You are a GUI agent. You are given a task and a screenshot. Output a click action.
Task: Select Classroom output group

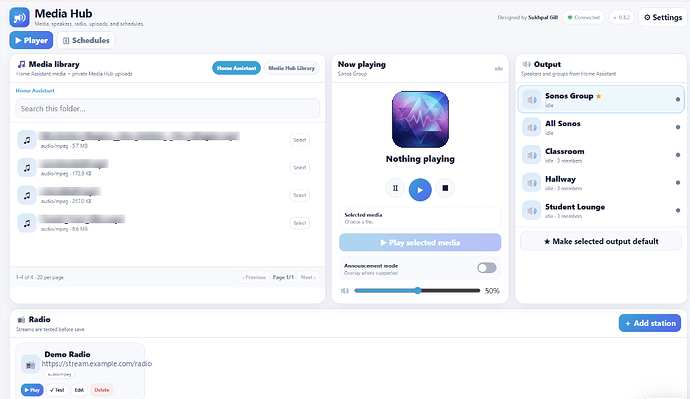(601, 155)
